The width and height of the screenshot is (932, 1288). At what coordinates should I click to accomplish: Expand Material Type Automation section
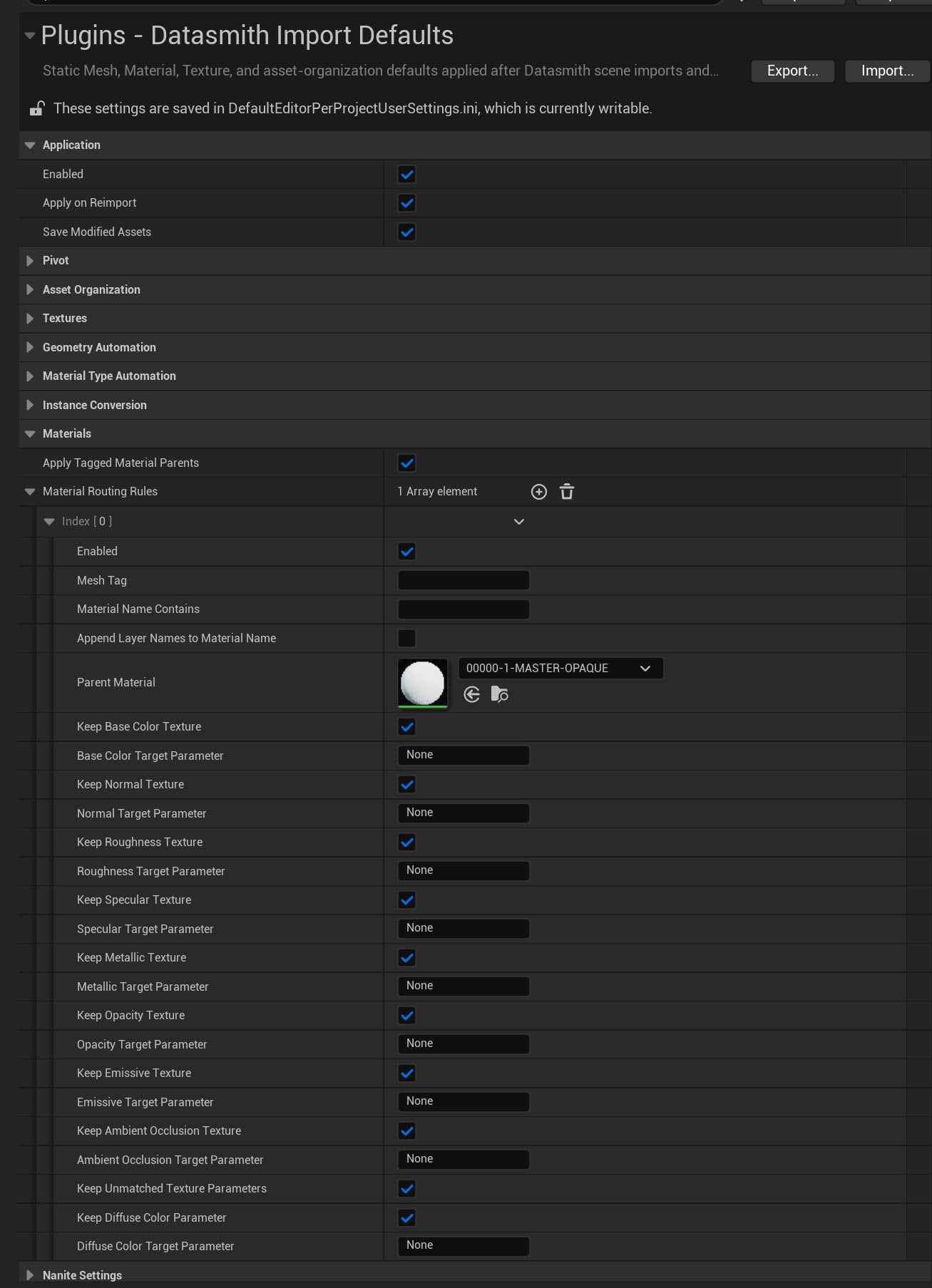[30, 376]
